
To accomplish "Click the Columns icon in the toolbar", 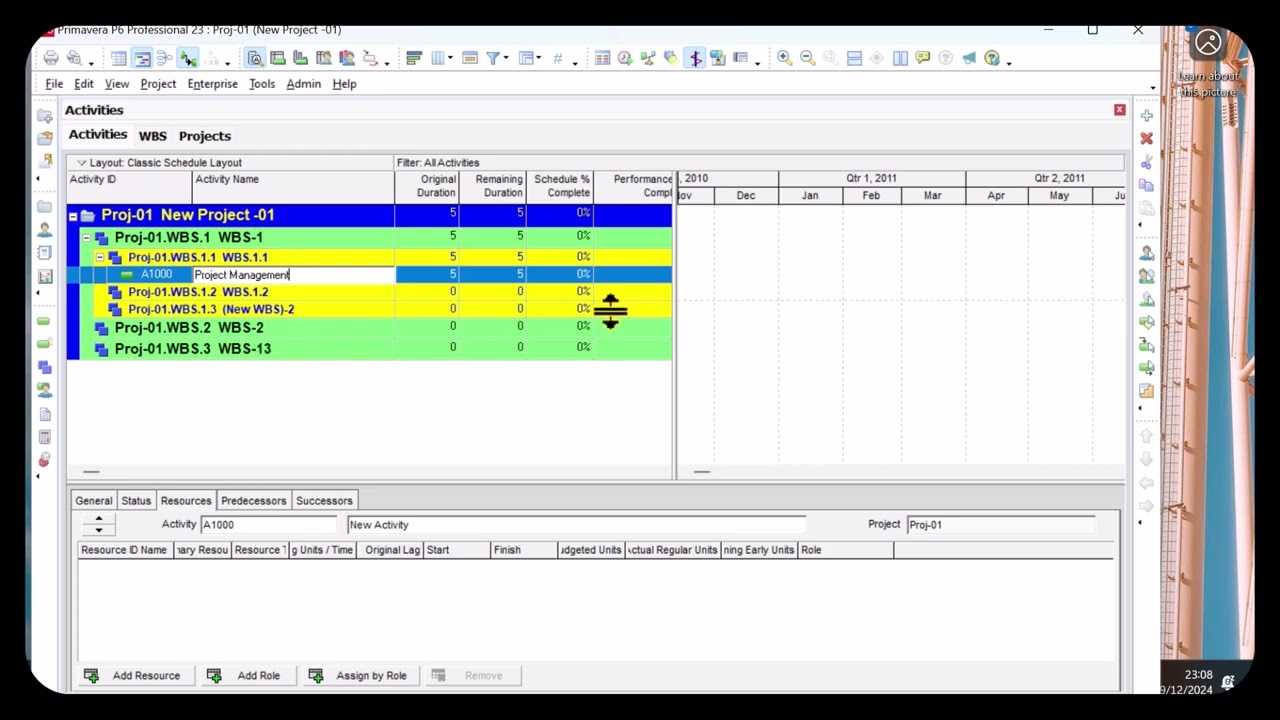I will 437,59.
